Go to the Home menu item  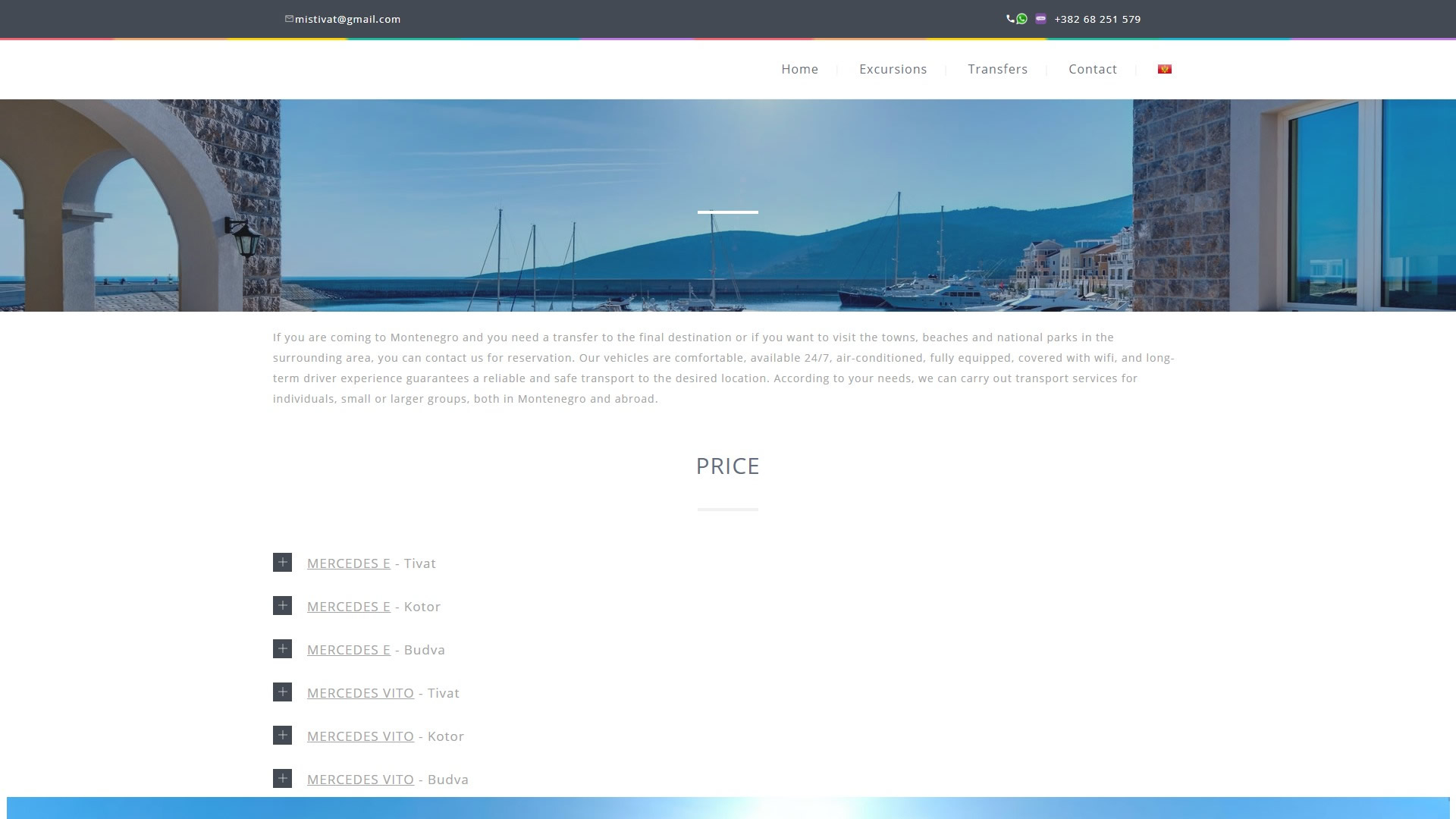799,69
